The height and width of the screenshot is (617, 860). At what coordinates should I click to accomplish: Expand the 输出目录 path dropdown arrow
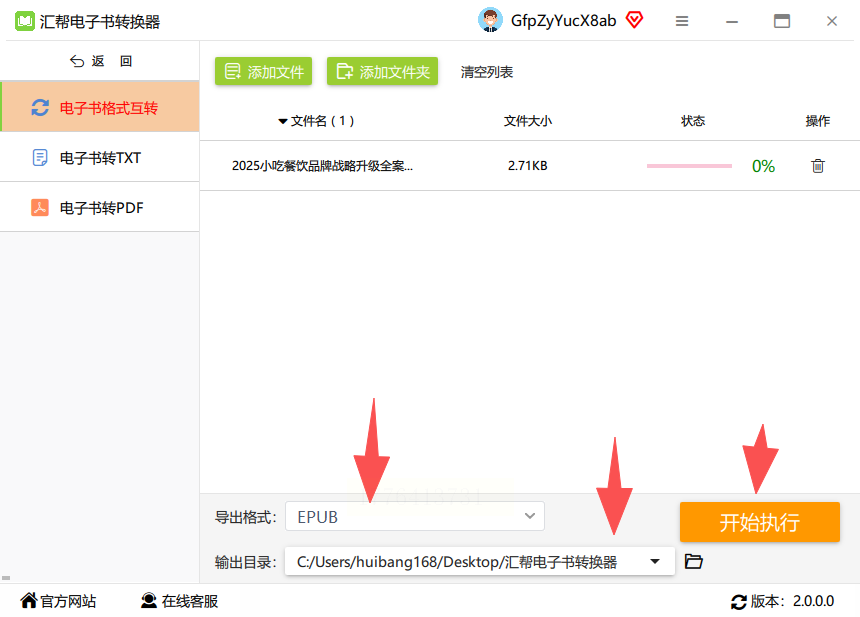[654, 561]
